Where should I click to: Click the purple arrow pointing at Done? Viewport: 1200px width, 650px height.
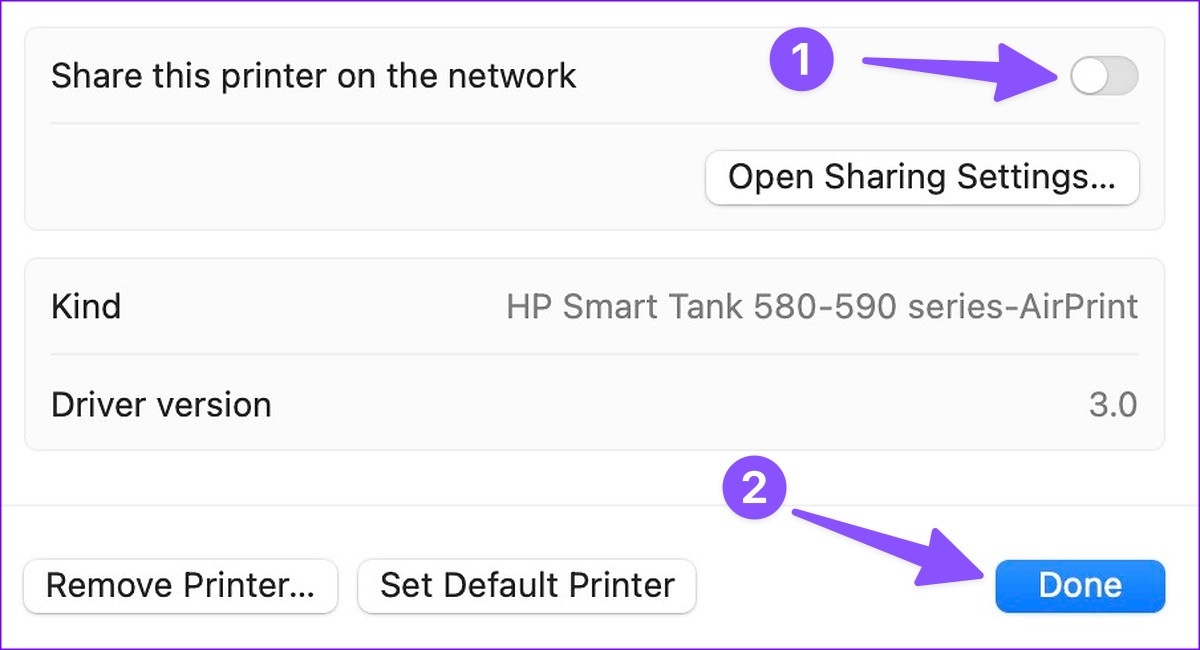click(x=880, y=545)
